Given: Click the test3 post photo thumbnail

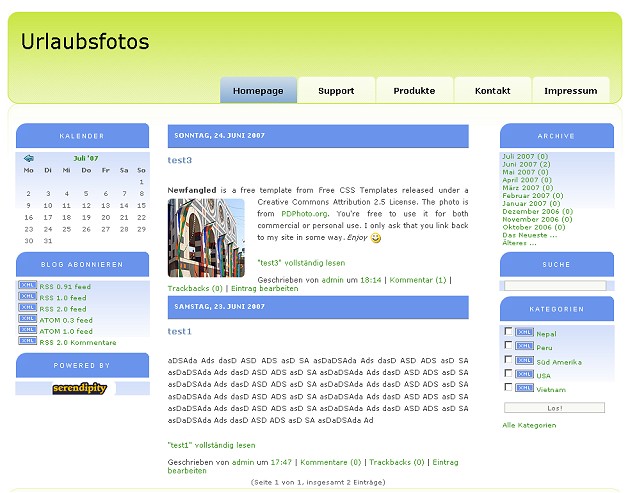Looking at the screenshot, I should [x=206, y=237].
